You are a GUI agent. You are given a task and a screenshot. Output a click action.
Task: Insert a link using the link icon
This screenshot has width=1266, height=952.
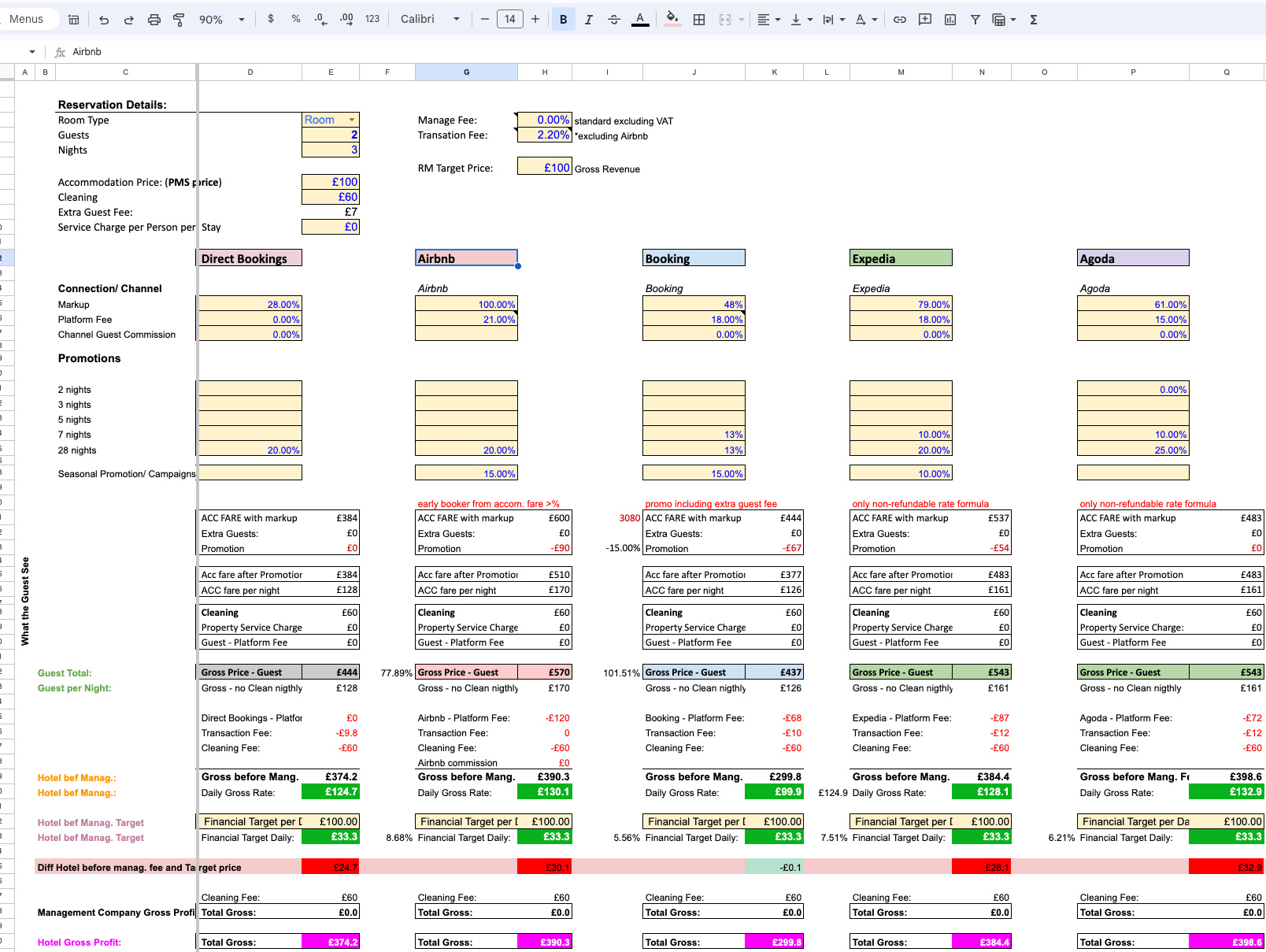(x=900, y=20)
